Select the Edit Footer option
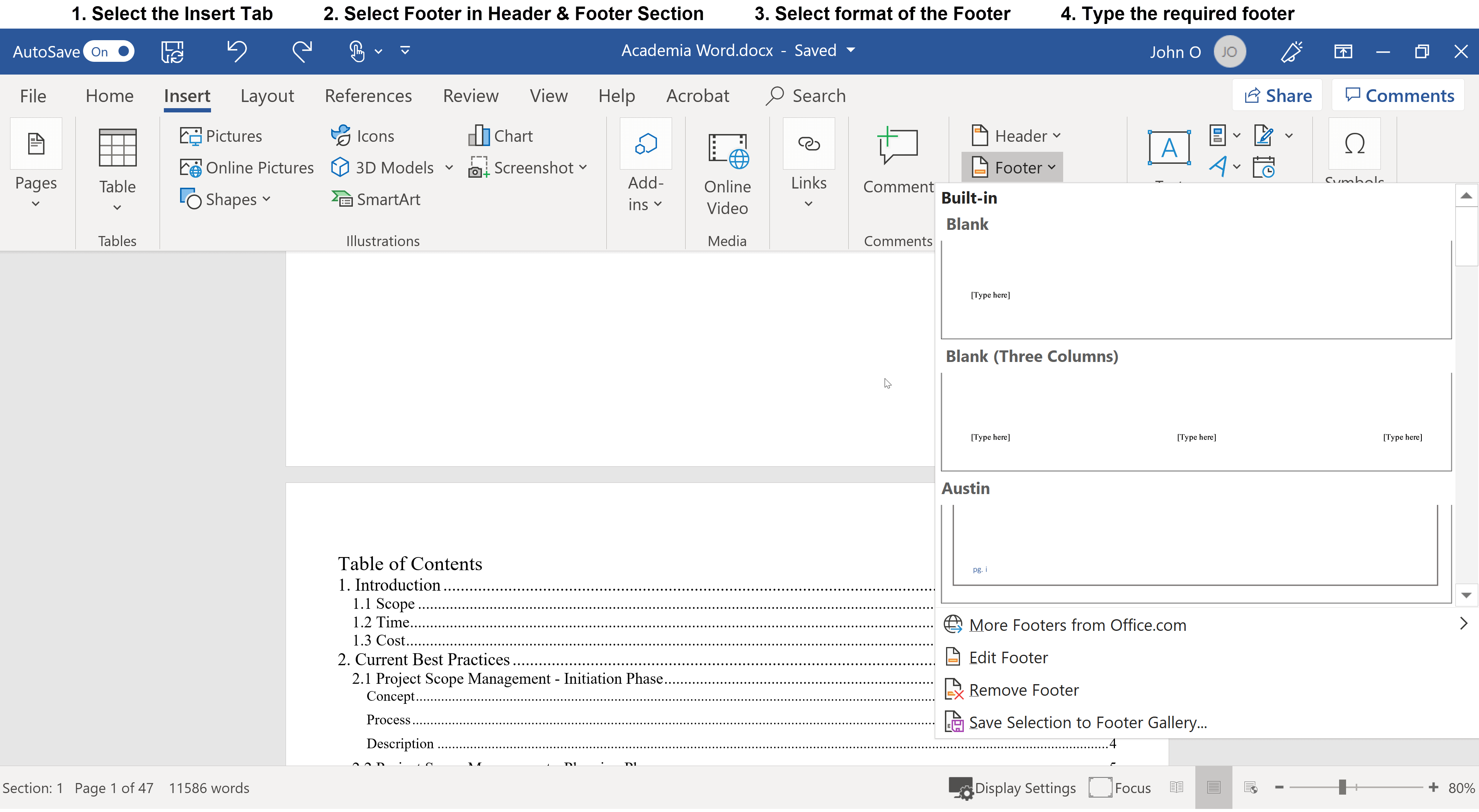 pos(1008,656)
